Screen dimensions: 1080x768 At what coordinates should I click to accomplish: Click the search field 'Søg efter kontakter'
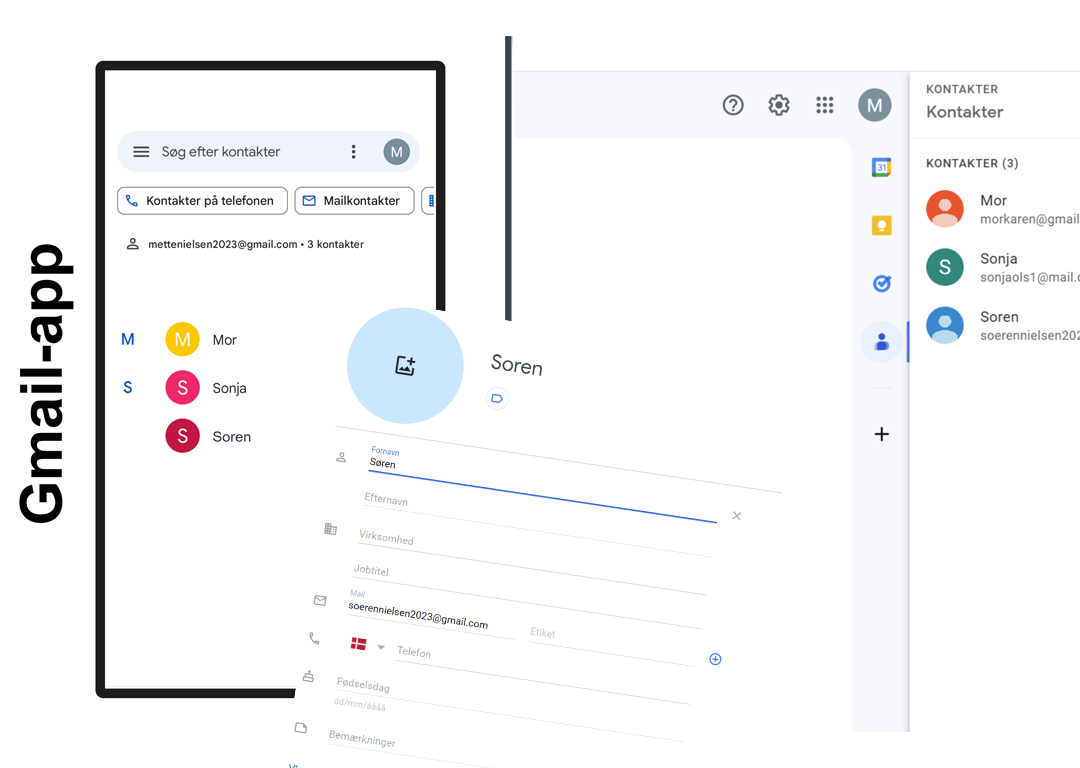click(x=220, y=152)
